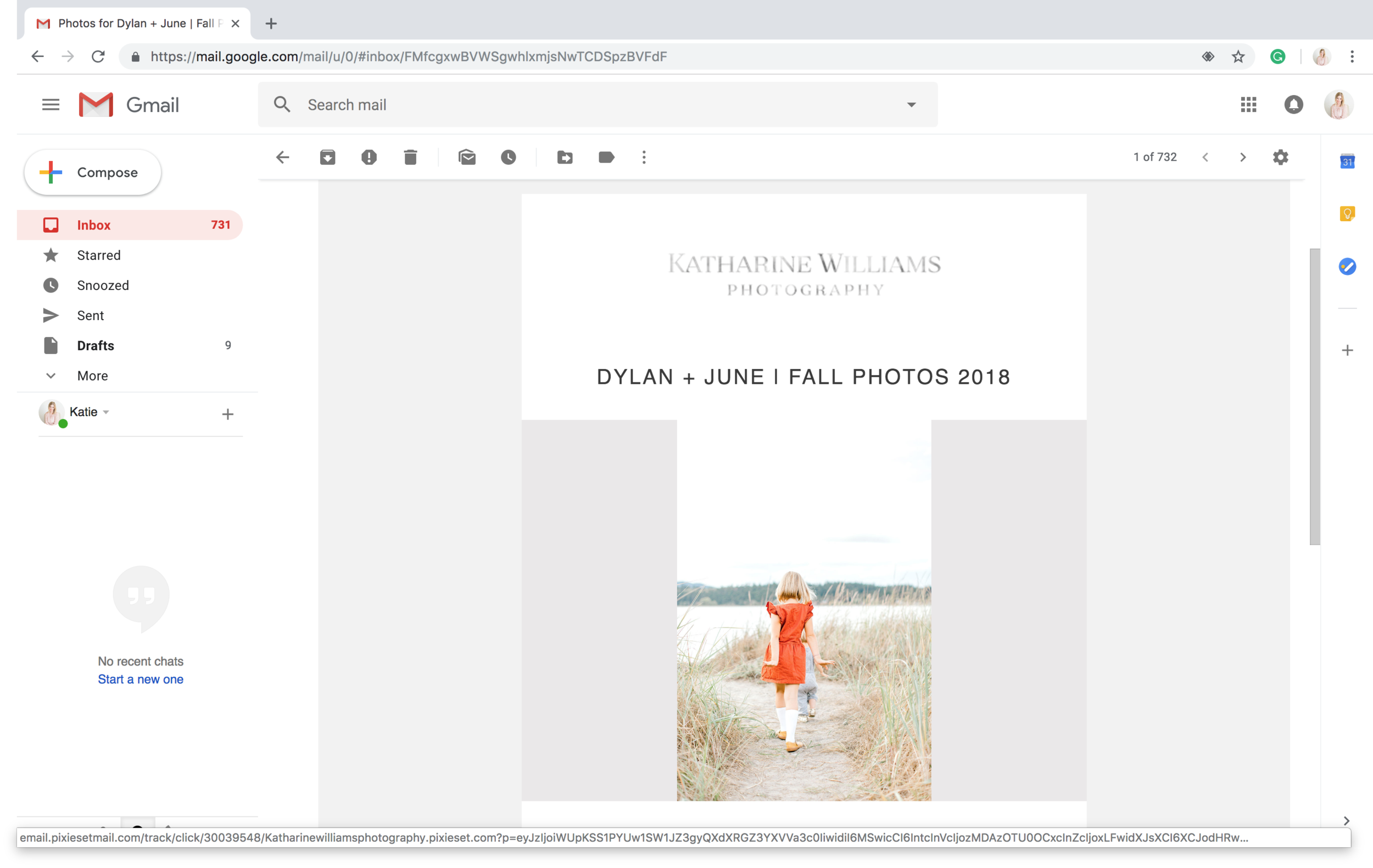
Task: Expand the More labels section
Action: (92, 376)
